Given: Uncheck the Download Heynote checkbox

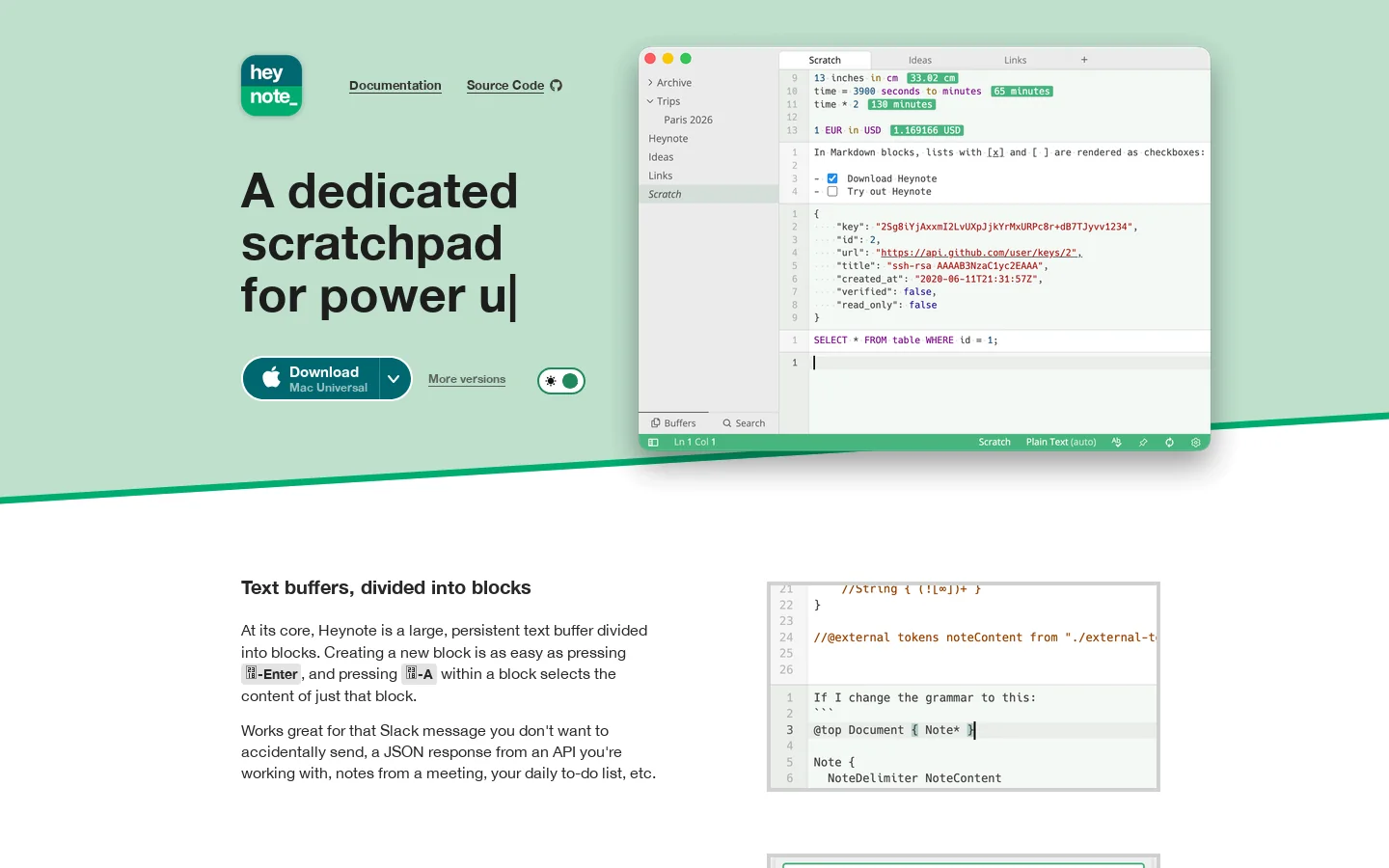Looking at the screenshot, I should 832,178.
